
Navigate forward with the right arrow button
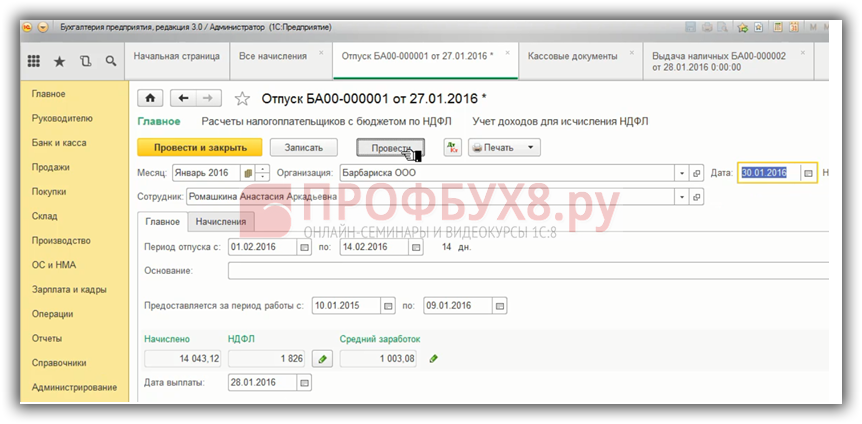(208, 98)
